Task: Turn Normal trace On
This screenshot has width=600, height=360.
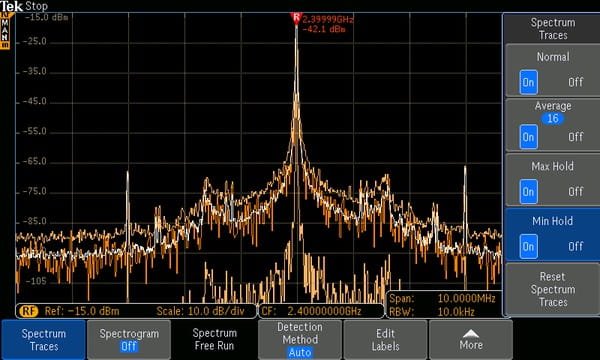Action: pyautogui.click(x=528, y=82)
